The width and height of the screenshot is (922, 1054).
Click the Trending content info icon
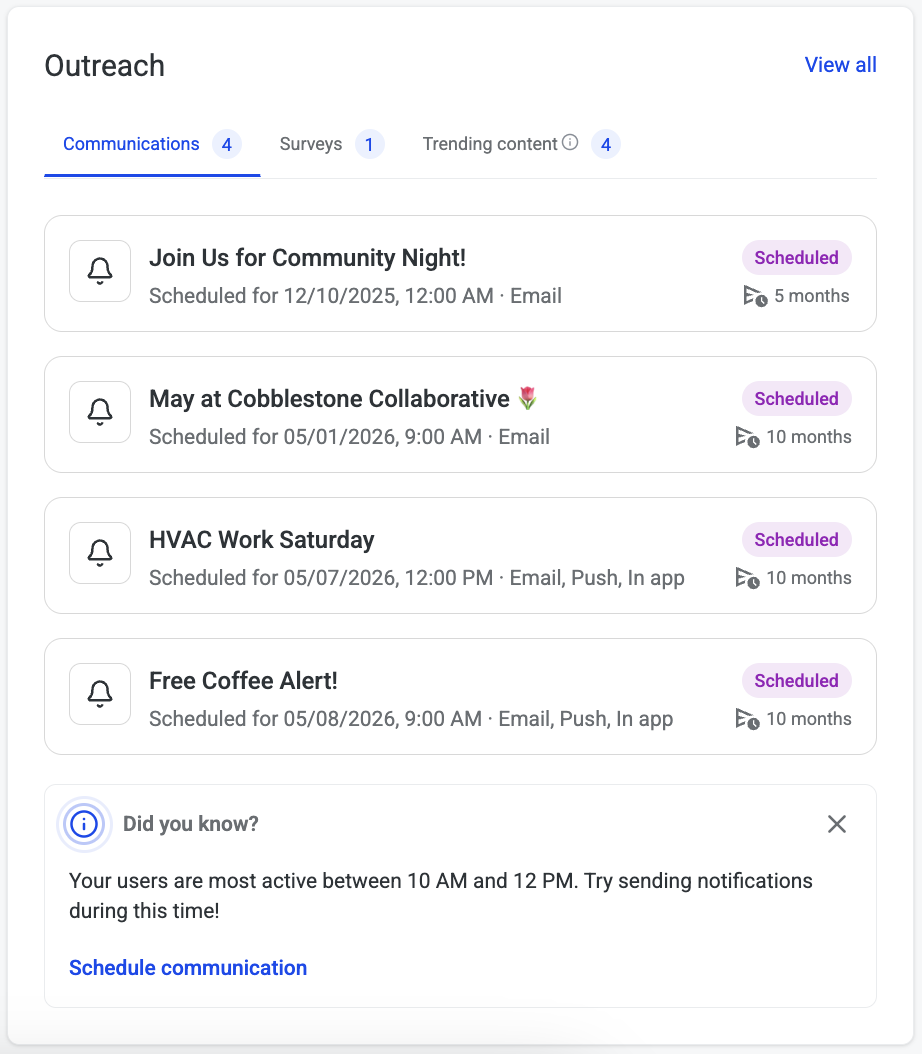tap(570, 143)
